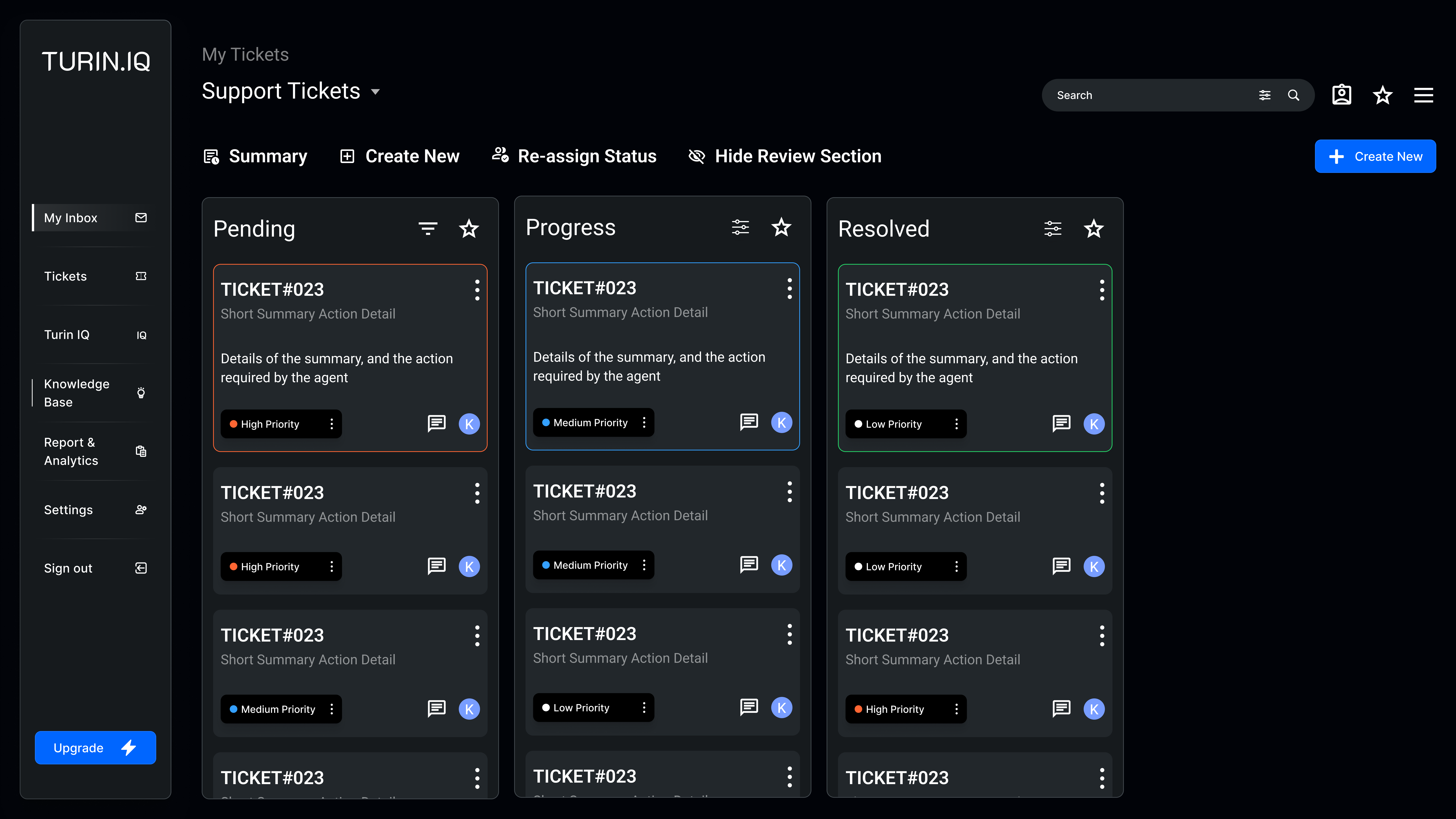This screenshot has height=819, width=1456.
Task: Click the search magnifier icon
Action: point(1293,95)
